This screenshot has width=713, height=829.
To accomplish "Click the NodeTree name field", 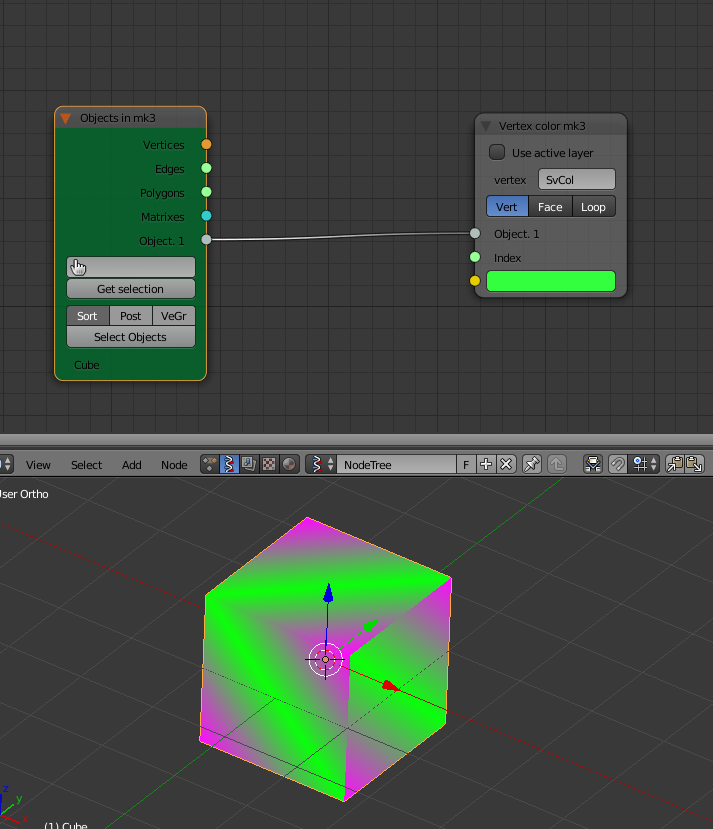I will click(396, 464).
